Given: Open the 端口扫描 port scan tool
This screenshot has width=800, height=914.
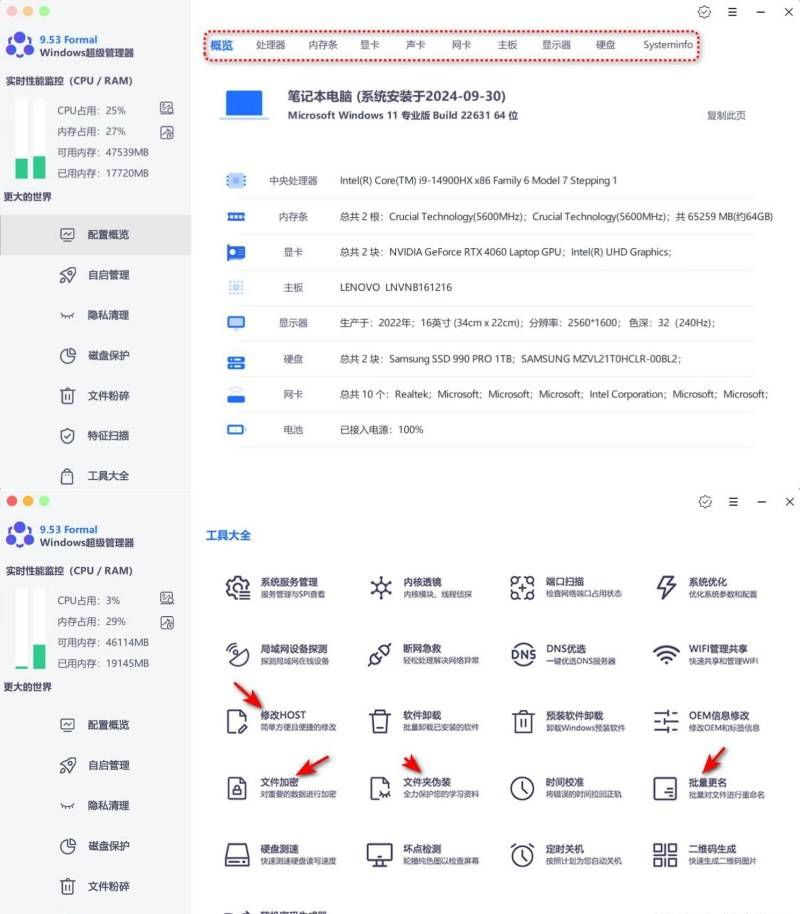Looking at the screenshot, I should [x=523, y=587].
